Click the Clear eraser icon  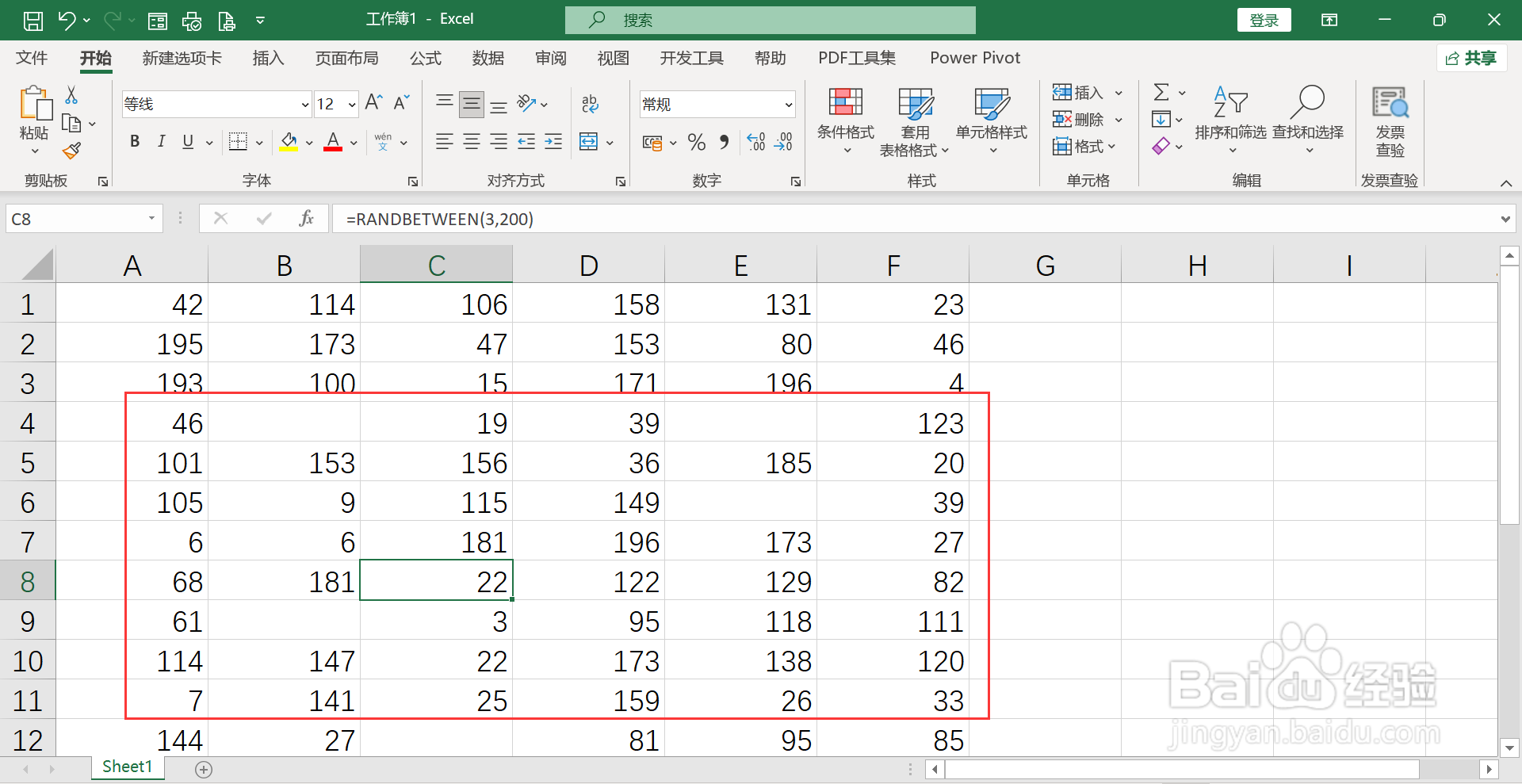pyautogui.click(x=1161, y=146)
